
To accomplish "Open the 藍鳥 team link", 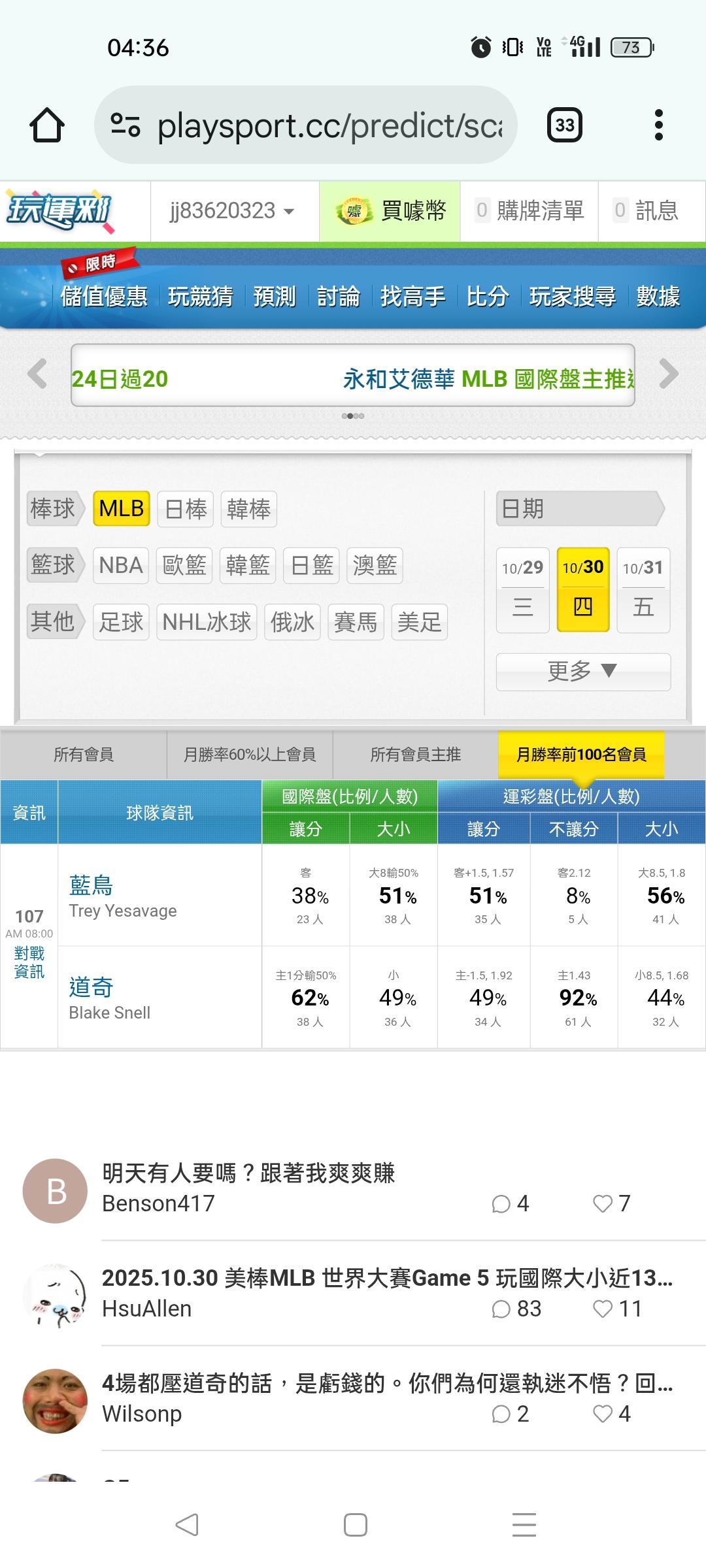I will click(x=91, y=885).
